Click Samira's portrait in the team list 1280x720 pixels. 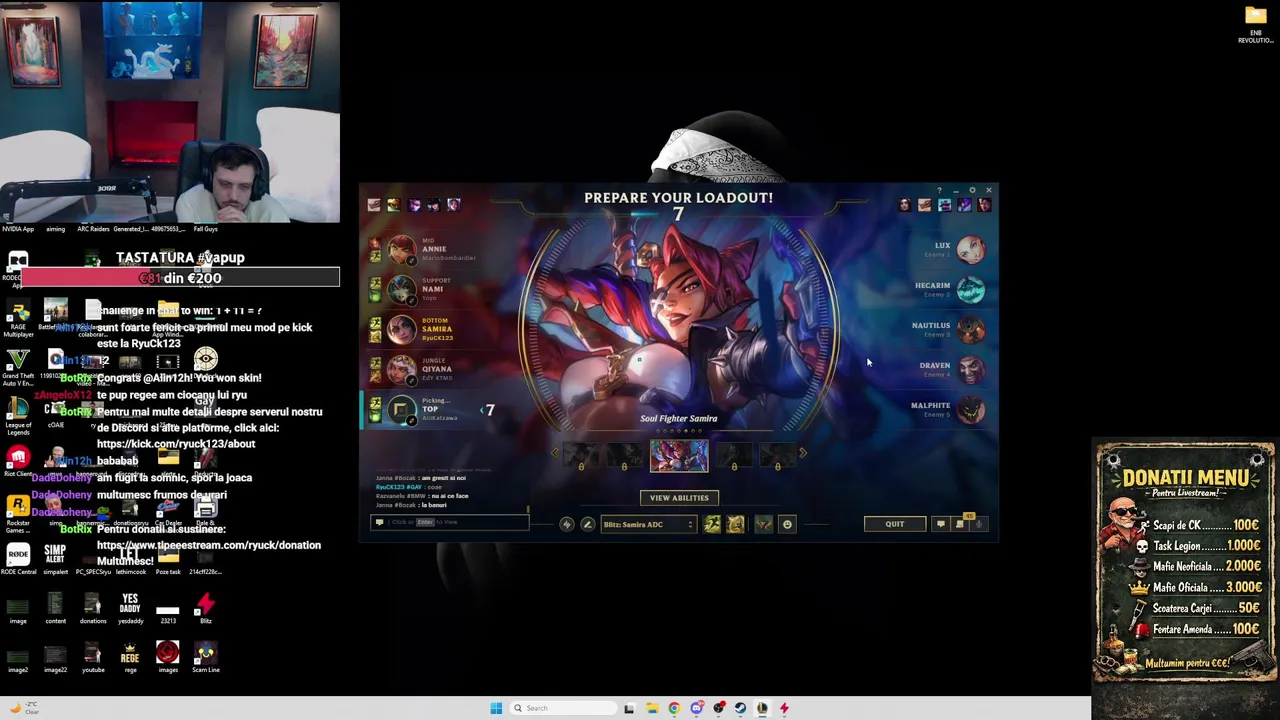401,329
